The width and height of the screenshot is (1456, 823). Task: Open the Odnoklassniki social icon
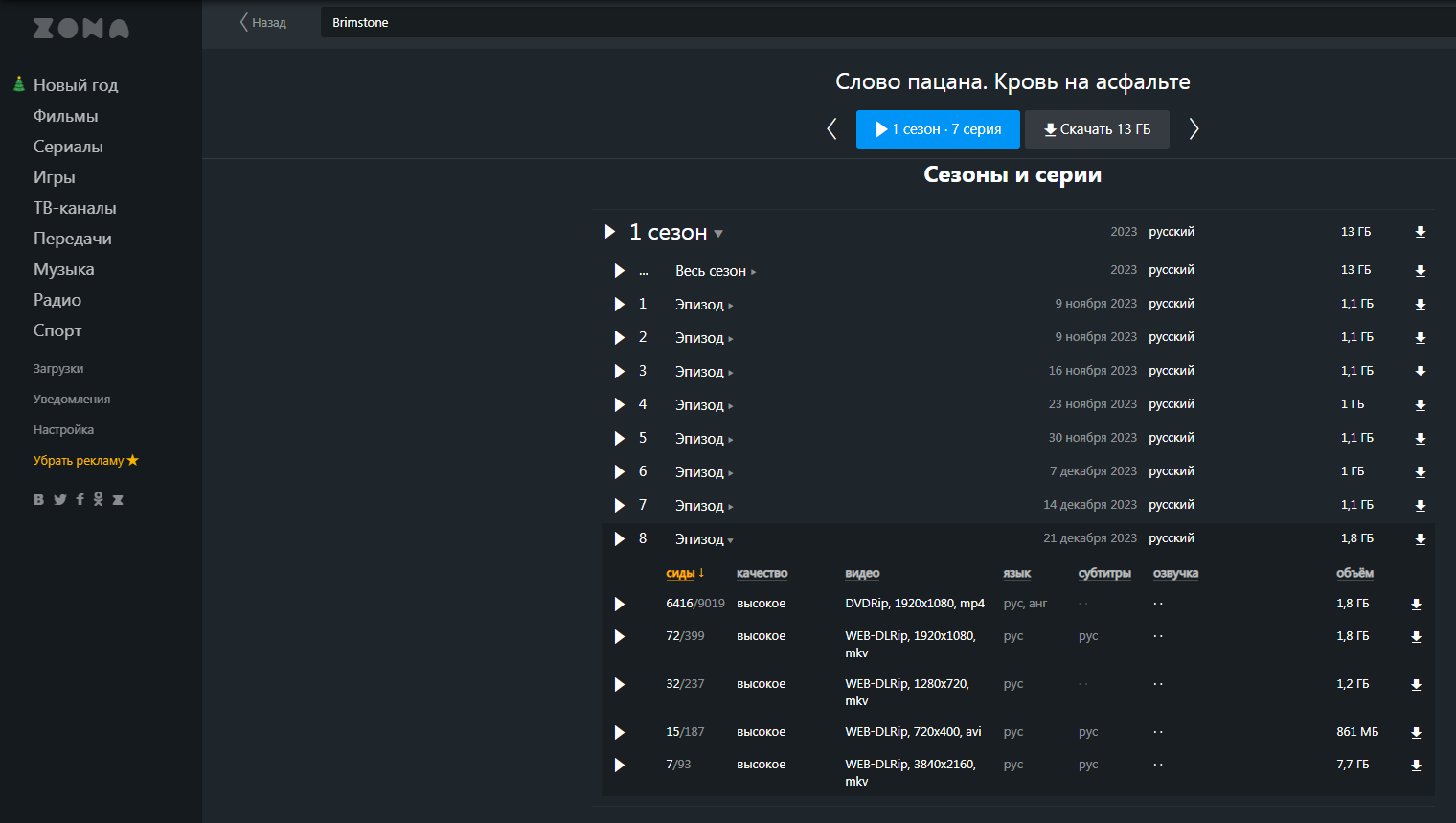(98, 499)
